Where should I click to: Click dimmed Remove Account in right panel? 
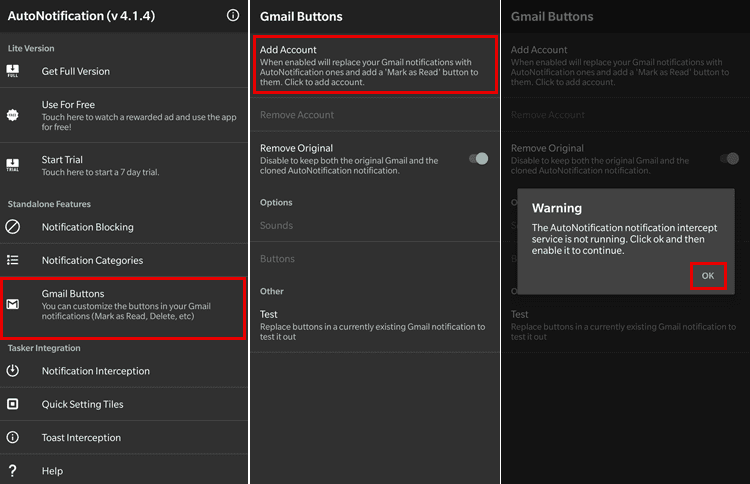pos(626,115)
